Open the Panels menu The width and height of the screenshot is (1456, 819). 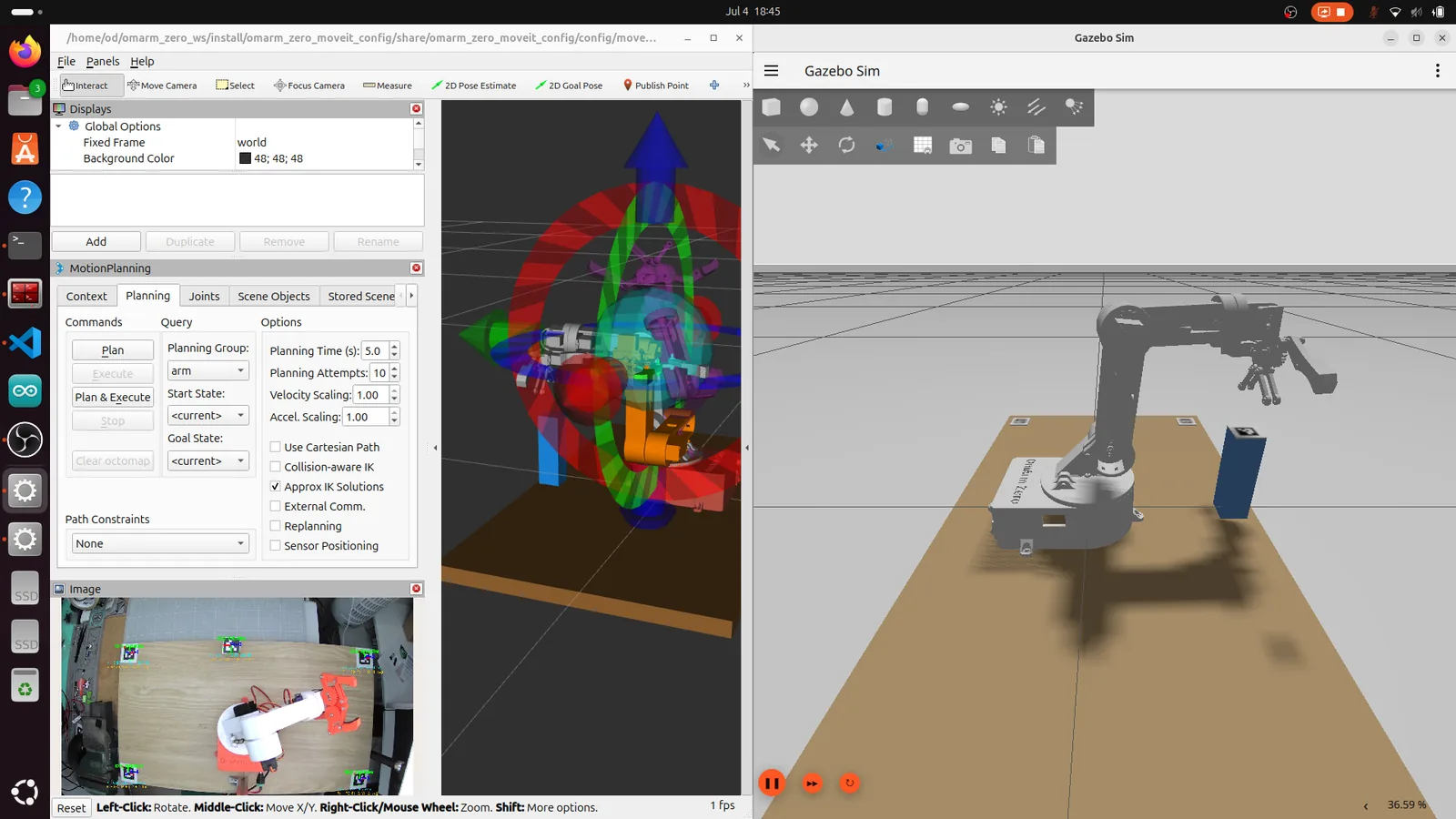click(x=103, y=61)
